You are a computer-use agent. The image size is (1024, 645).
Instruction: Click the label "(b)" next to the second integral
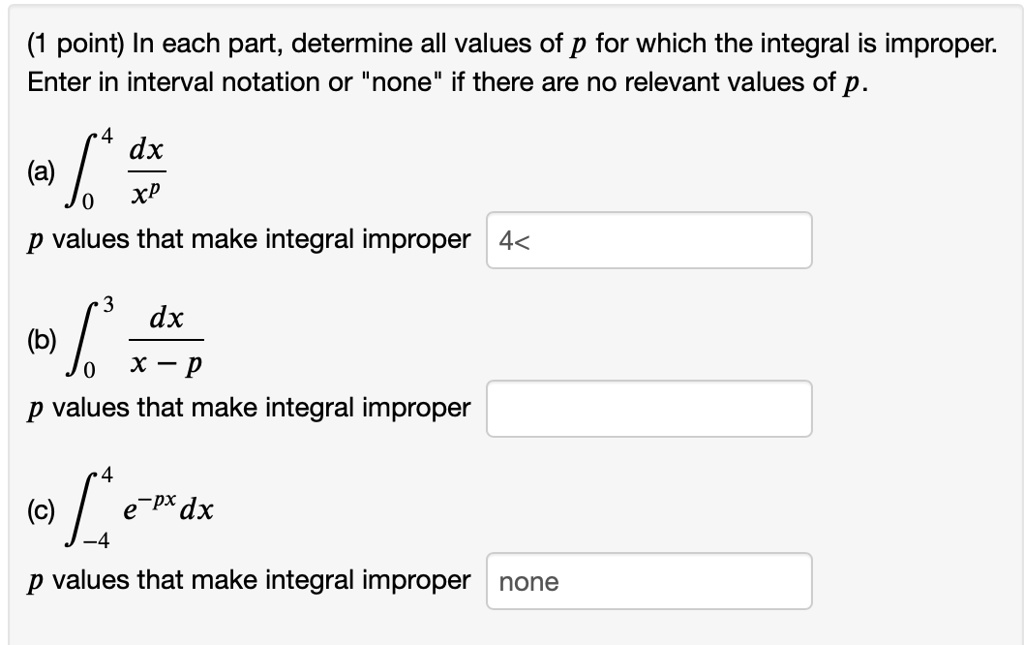41,339
